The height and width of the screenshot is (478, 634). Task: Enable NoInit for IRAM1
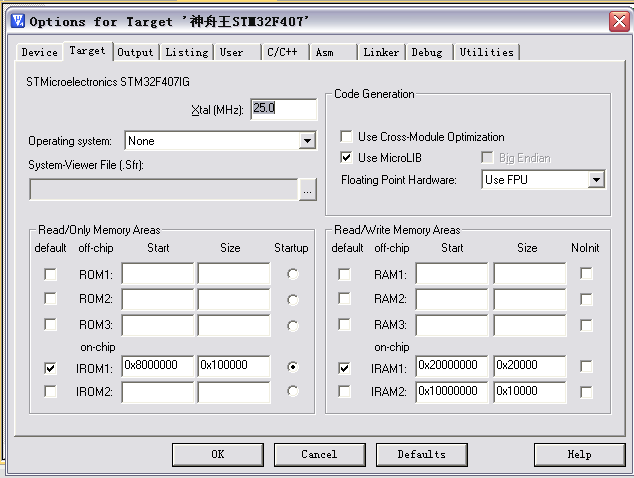point(586,366)
